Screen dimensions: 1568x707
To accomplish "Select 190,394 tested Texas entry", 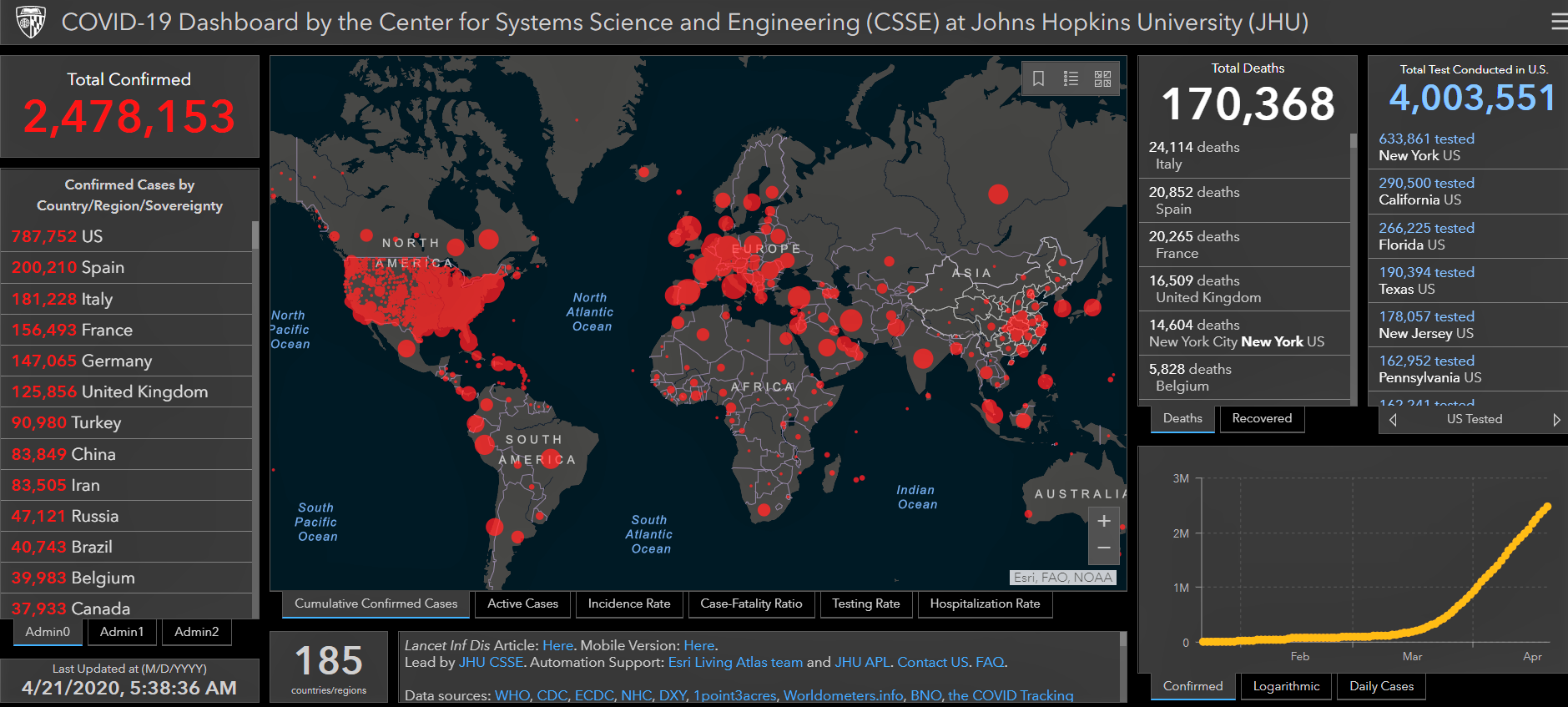I will point(1468,280).
